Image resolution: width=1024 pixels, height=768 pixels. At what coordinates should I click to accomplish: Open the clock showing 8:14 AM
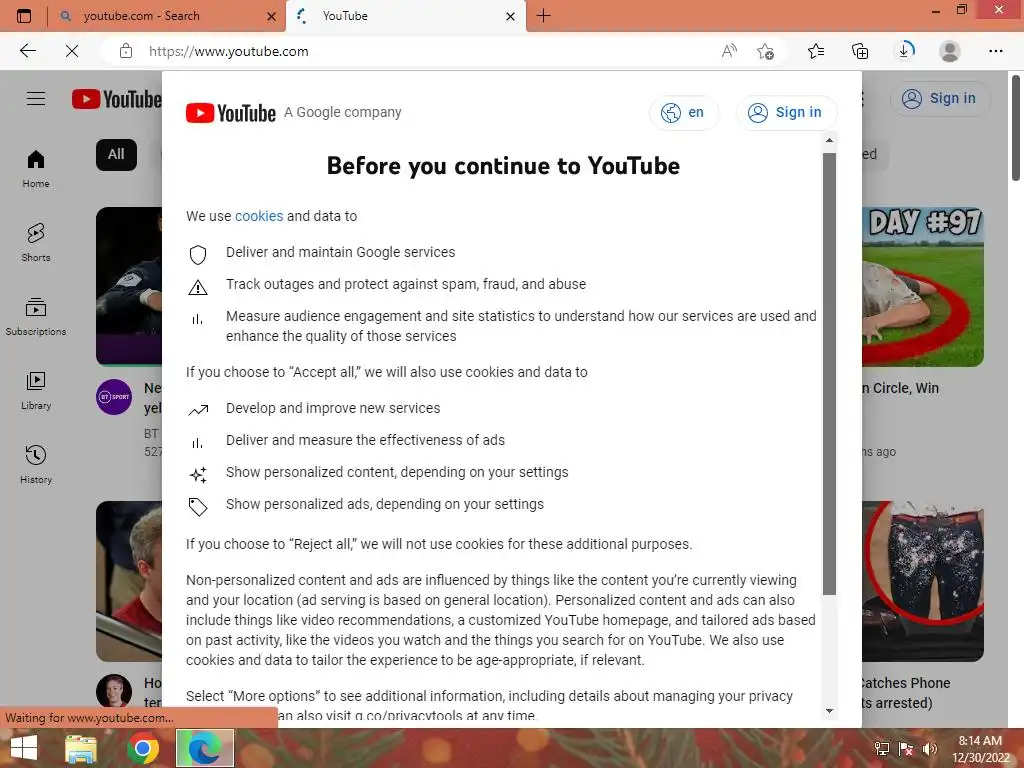pyautogui.click(x=980, y=749)
